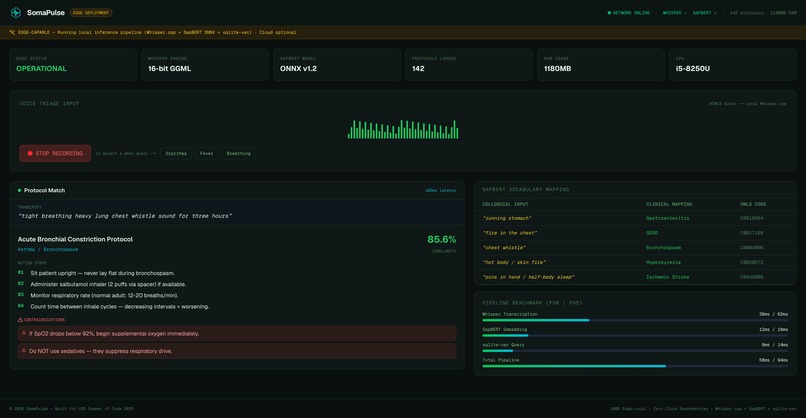Click the UMLS CODE column header
The image size is (806, 418).
click(x=753, y=204)
